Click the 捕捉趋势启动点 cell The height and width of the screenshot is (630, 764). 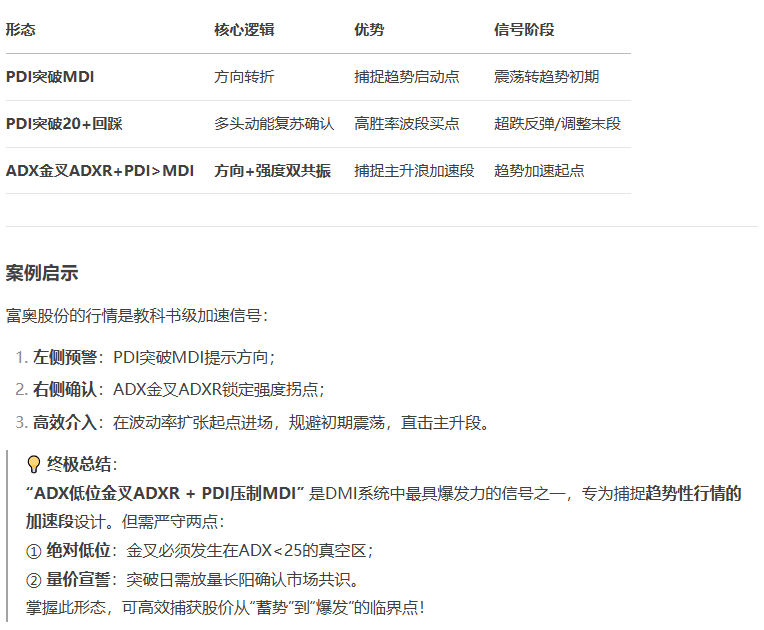pos(406,77)
